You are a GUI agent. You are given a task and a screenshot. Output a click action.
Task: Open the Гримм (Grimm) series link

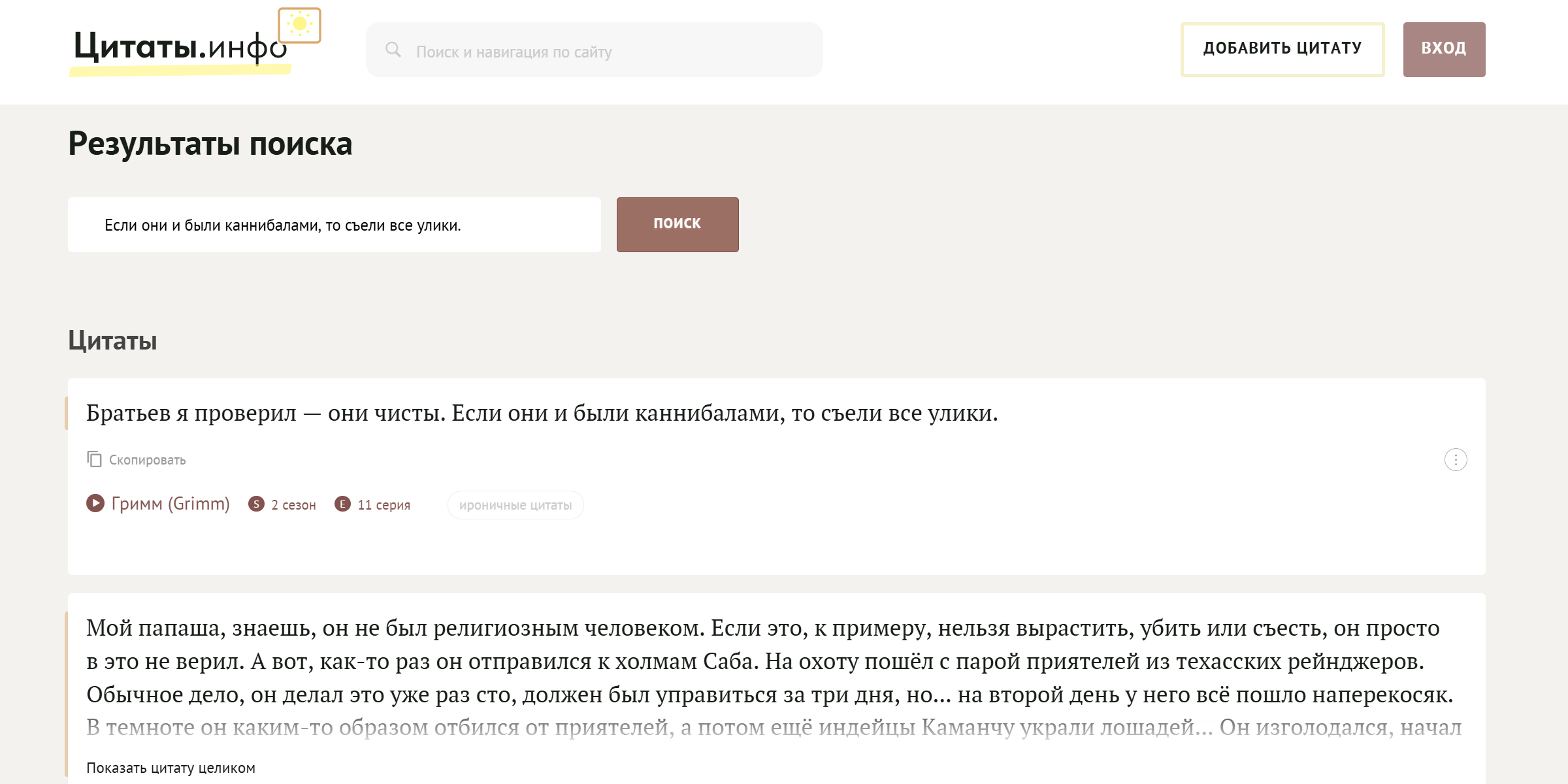(x=171, y=504)
